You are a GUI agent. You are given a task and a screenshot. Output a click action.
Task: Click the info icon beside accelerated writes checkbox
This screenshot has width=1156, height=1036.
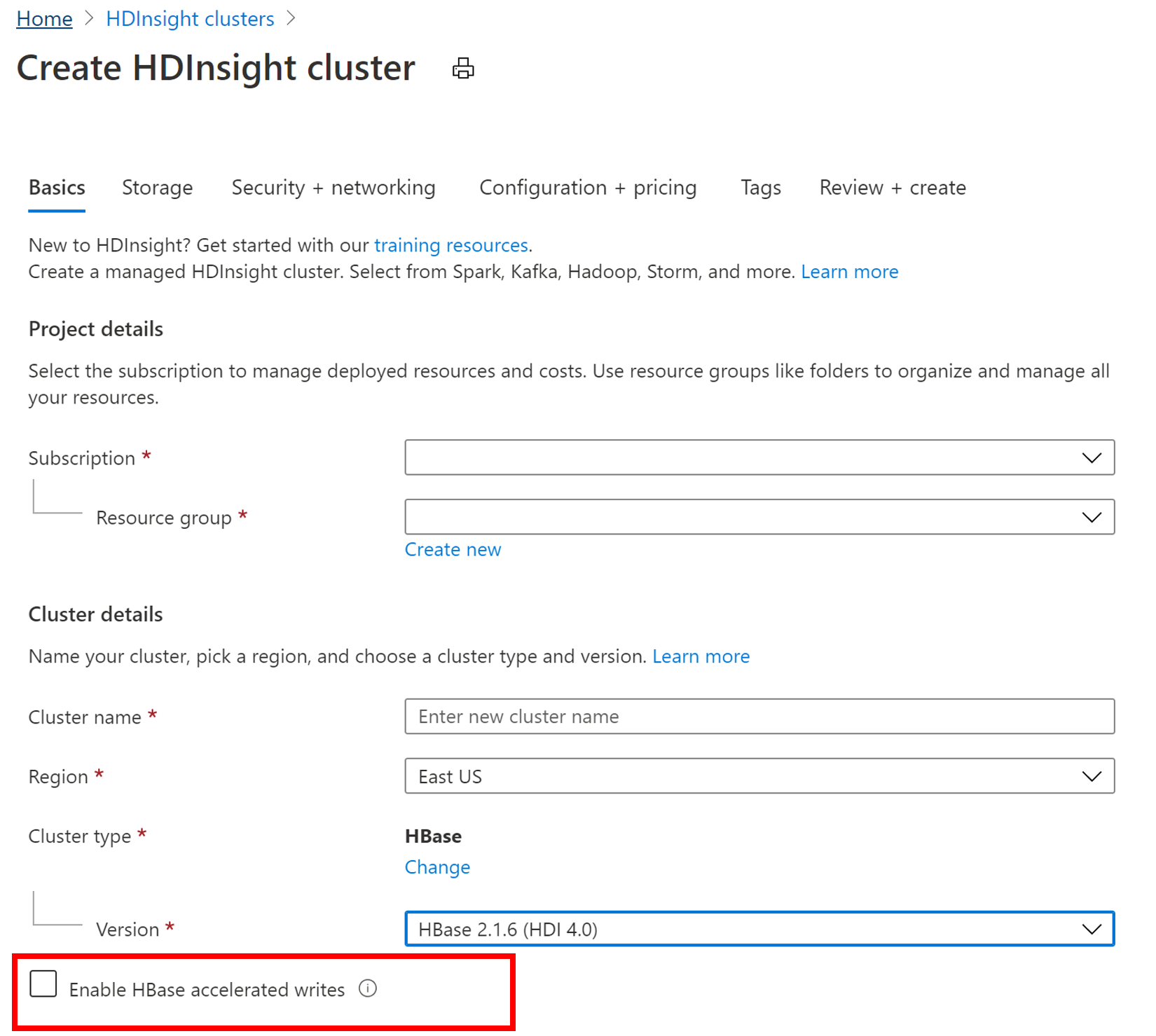pyautogui.click(x=367, y=988)
